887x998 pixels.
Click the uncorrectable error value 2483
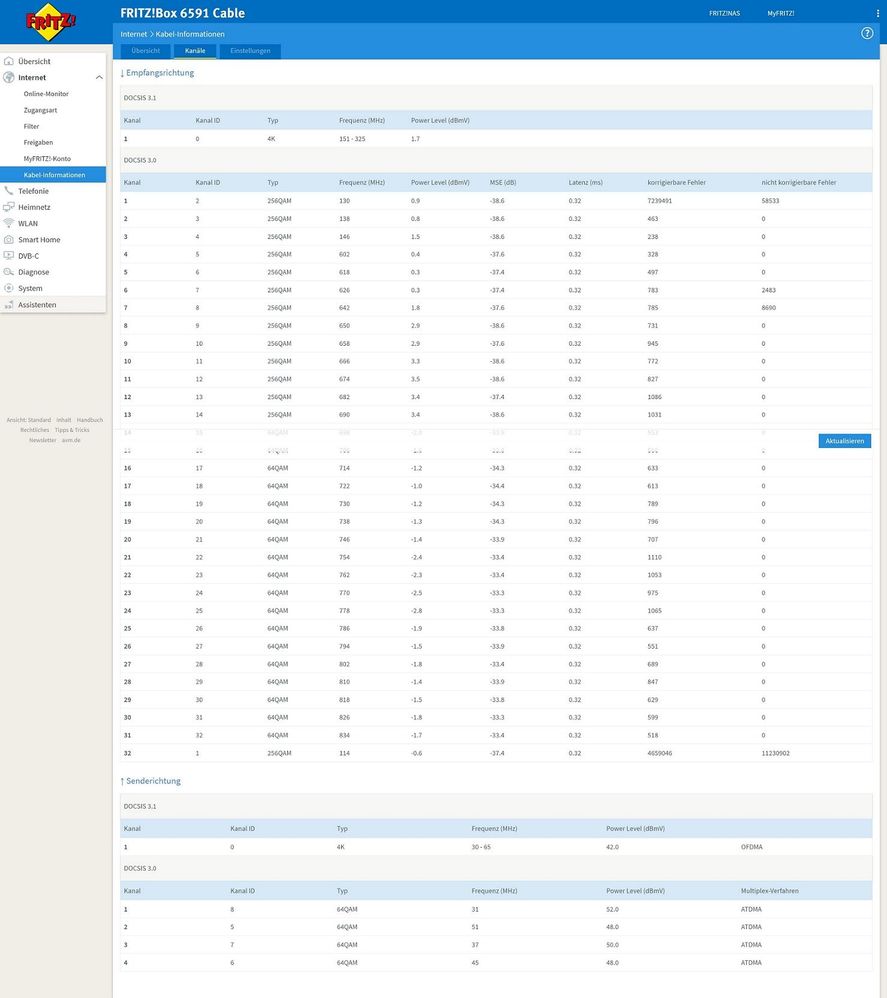[x=768, y=290]
